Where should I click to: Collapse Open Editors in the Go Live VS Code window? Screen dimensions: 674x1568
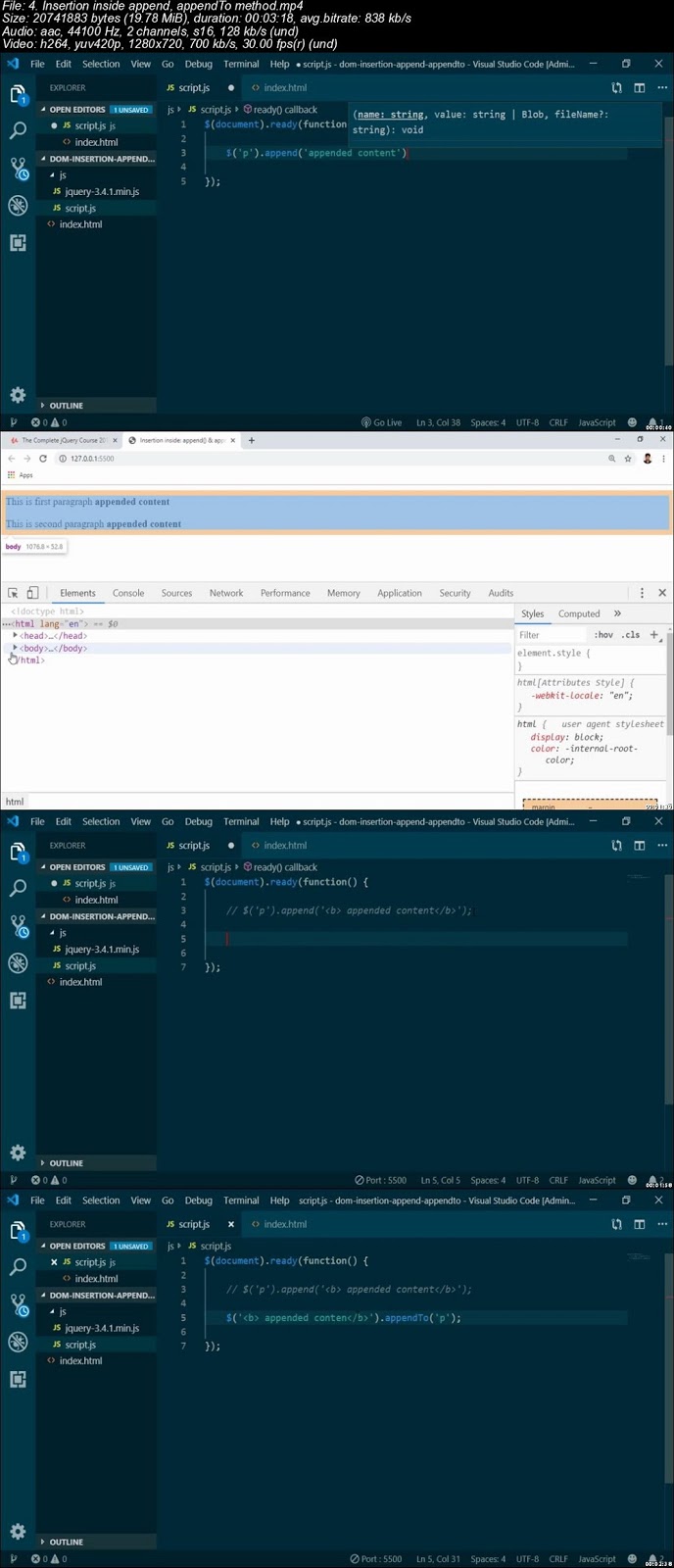click(x=76, y=110)
